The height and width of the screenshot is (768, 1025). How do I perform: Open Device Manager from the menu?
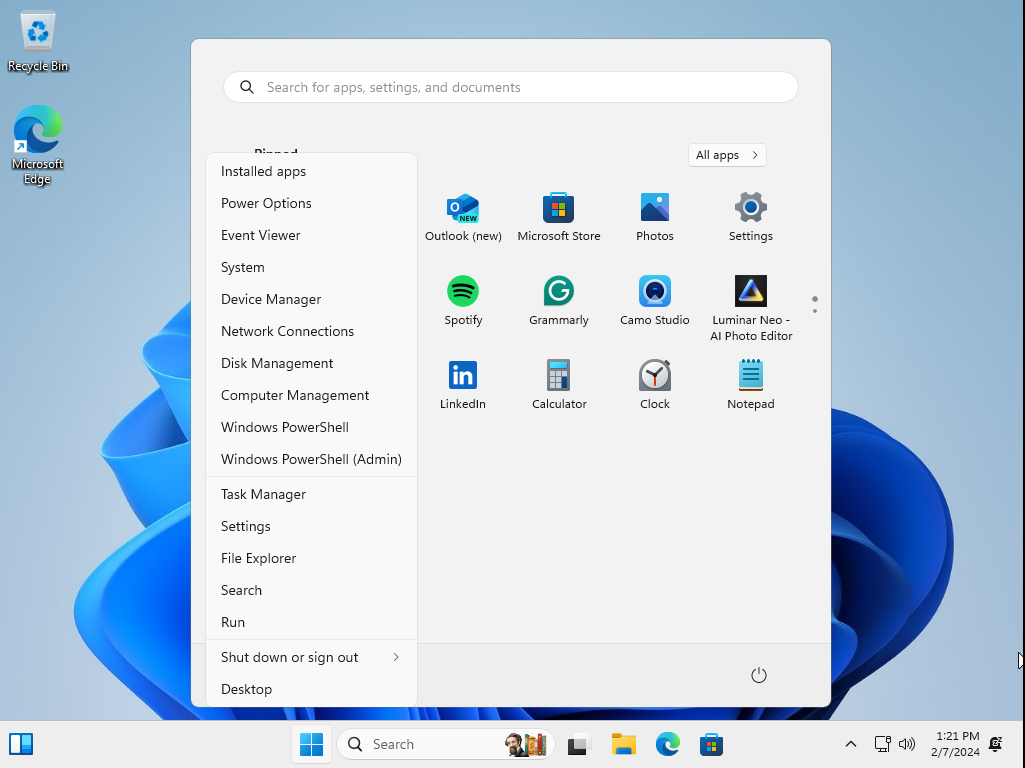tap(311, 299)
